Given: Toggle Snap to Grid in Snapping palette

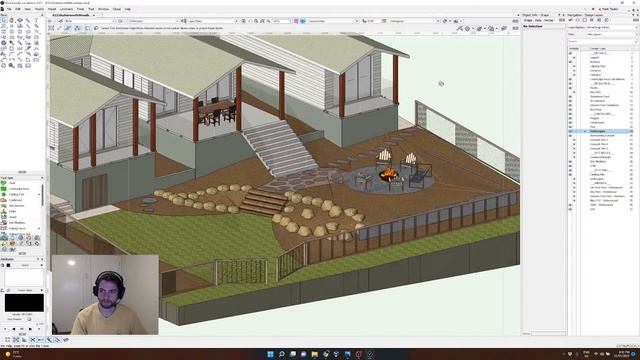Looking at the screenshot, I should [x=8, y=340].
